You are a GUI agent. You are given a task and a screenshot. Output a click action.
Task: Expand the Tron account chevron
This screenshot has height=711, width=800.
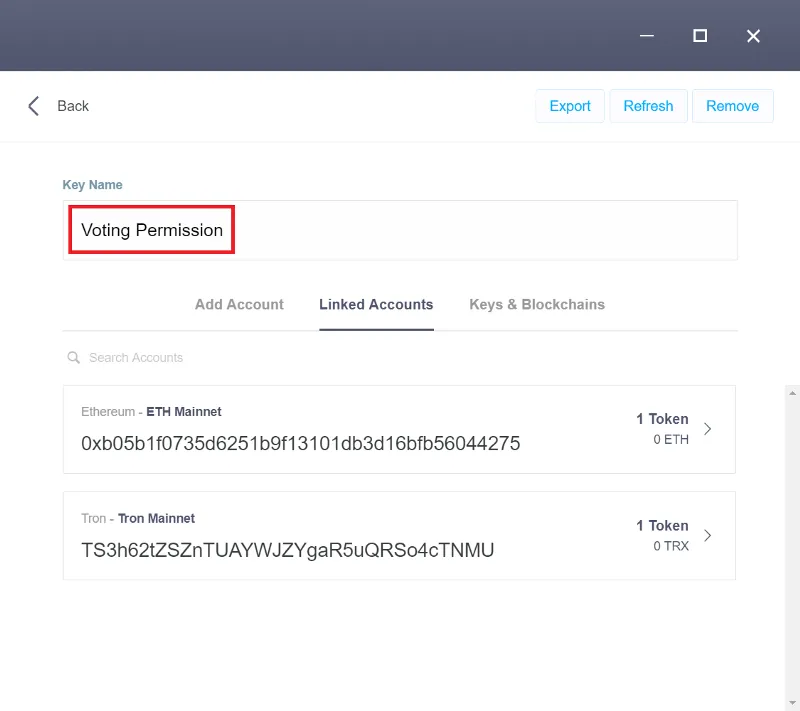tap(708, 536)
